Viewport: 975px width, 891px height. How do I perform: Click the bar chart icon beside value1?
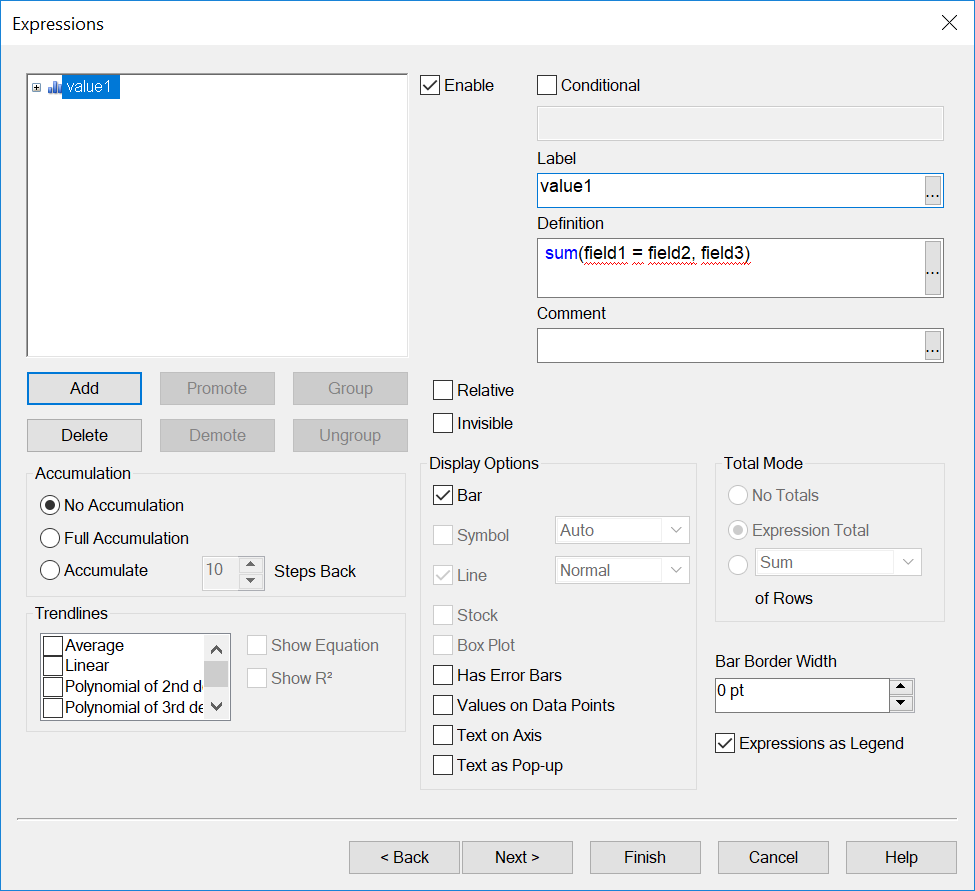[55, 87]
